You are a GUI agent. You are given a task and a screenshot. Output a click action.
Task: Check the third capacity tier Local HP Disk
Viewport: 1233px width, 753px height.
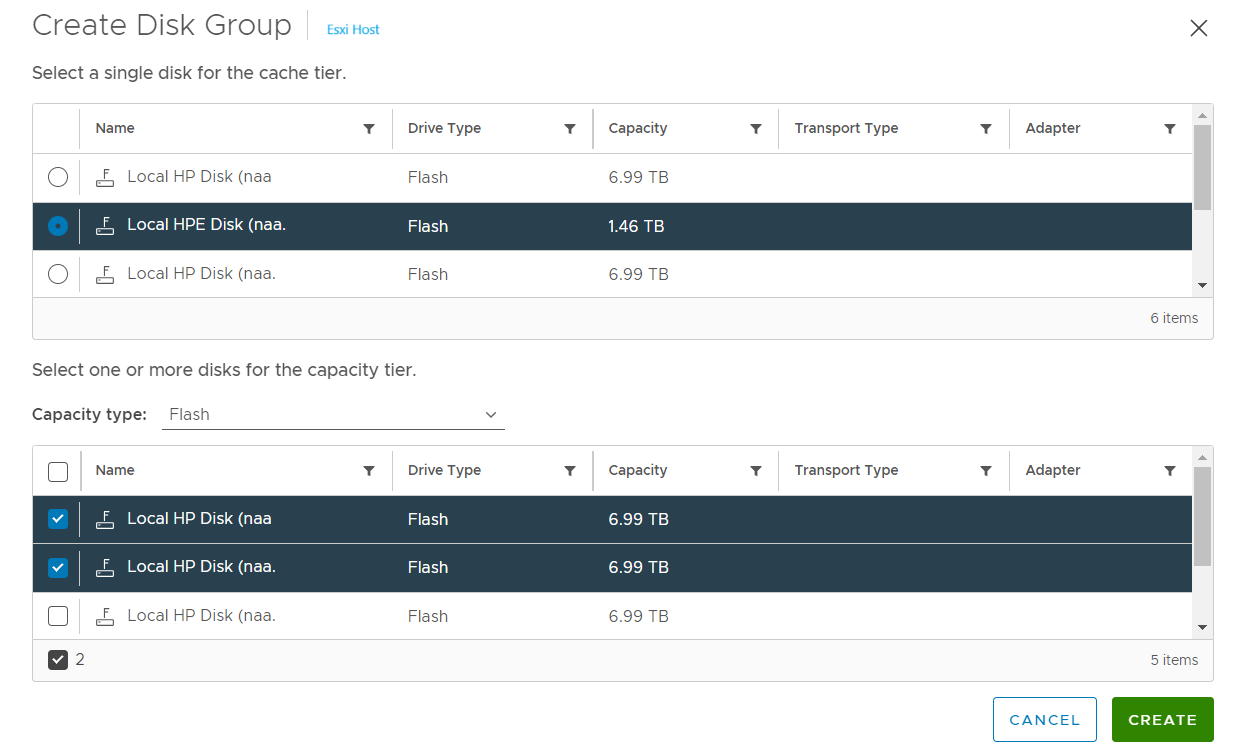(x=58, y=616)
